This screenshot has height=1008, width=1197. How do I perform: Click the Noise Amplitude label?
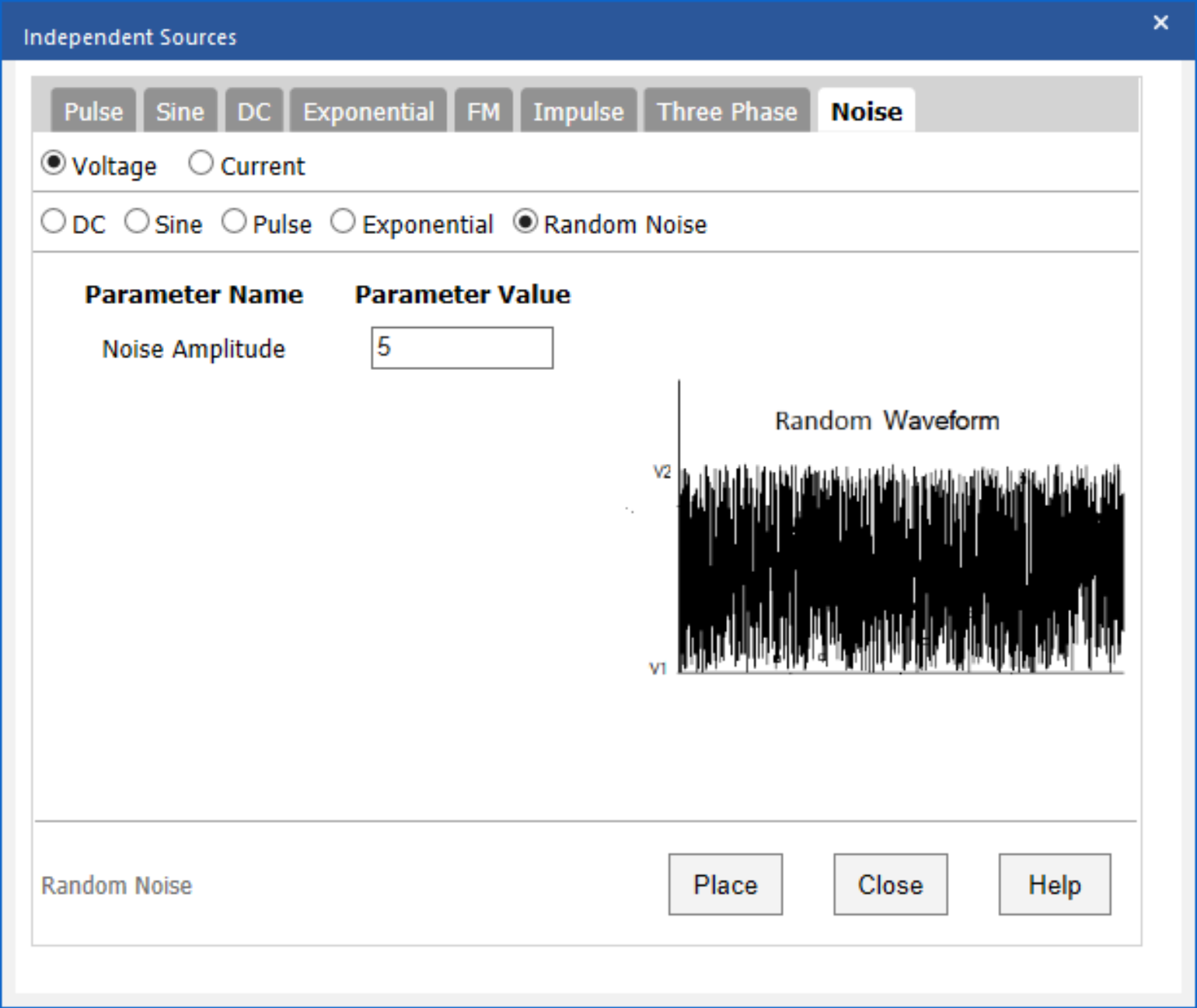[x=194, y=349]
